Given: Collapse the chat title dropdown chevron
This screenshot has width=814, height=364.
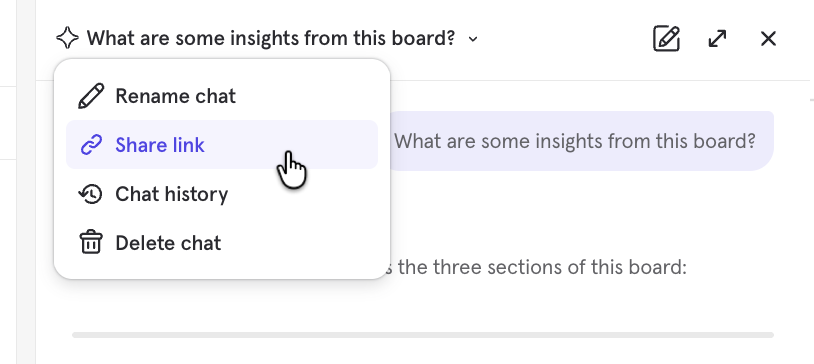Looking at the screenshot, I should click(472, 39).
